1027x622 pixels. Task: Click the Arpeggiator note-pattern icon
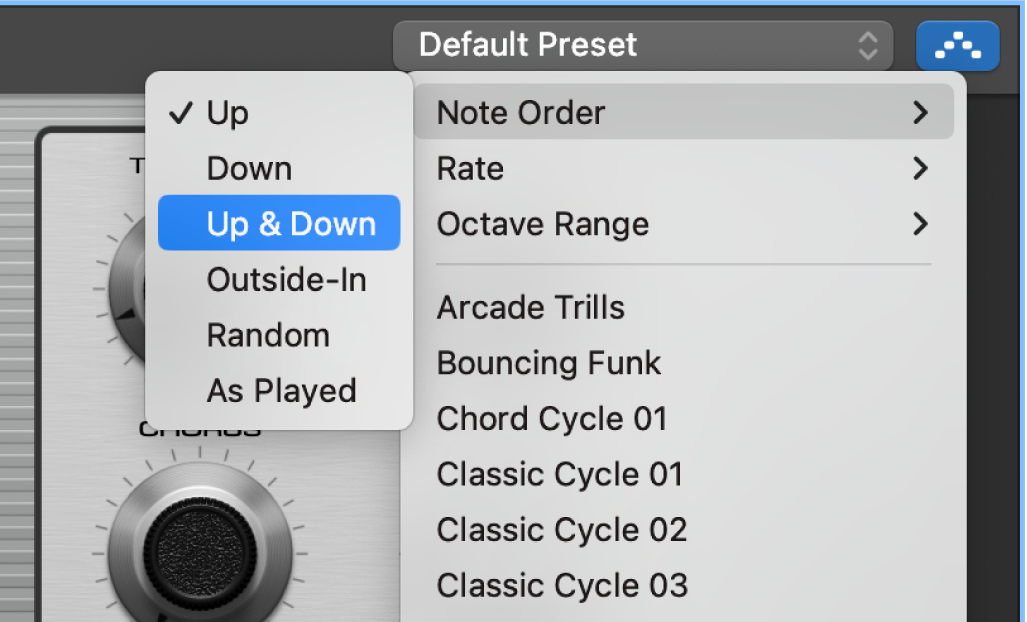(957, 45)
